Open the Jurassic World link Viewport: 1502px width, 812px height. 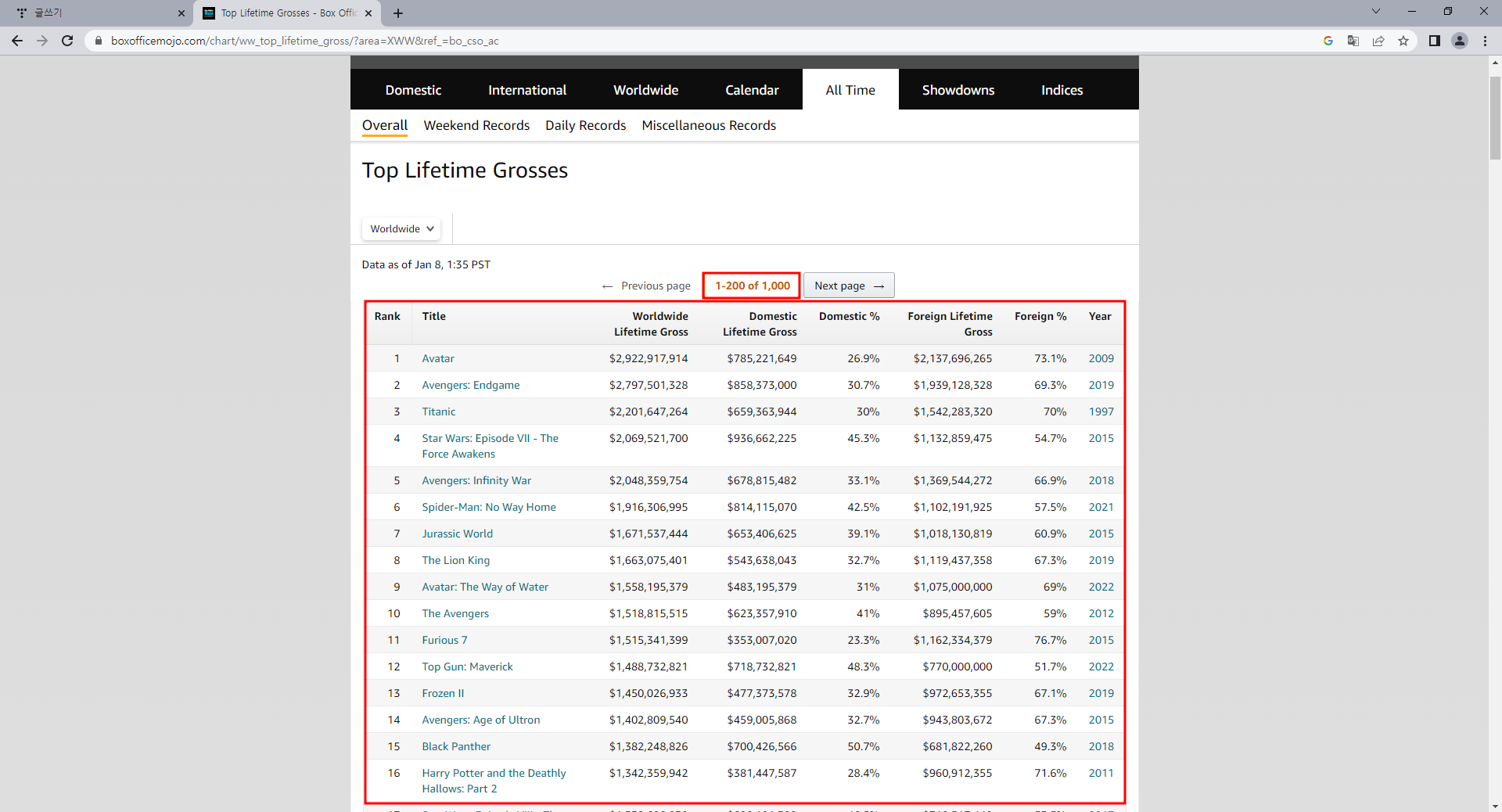point(458,534)
